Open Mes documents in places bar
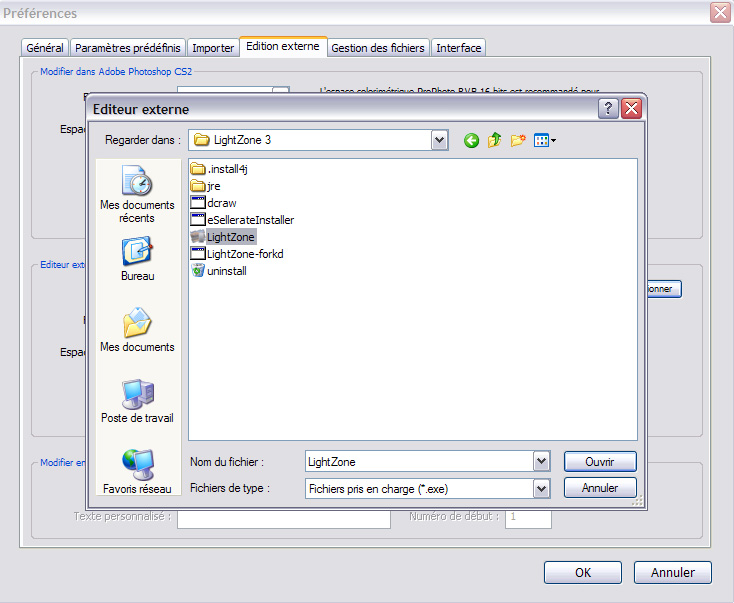Image resolution: width=734 pixels, height=603 pixels. tap(137, 330)
